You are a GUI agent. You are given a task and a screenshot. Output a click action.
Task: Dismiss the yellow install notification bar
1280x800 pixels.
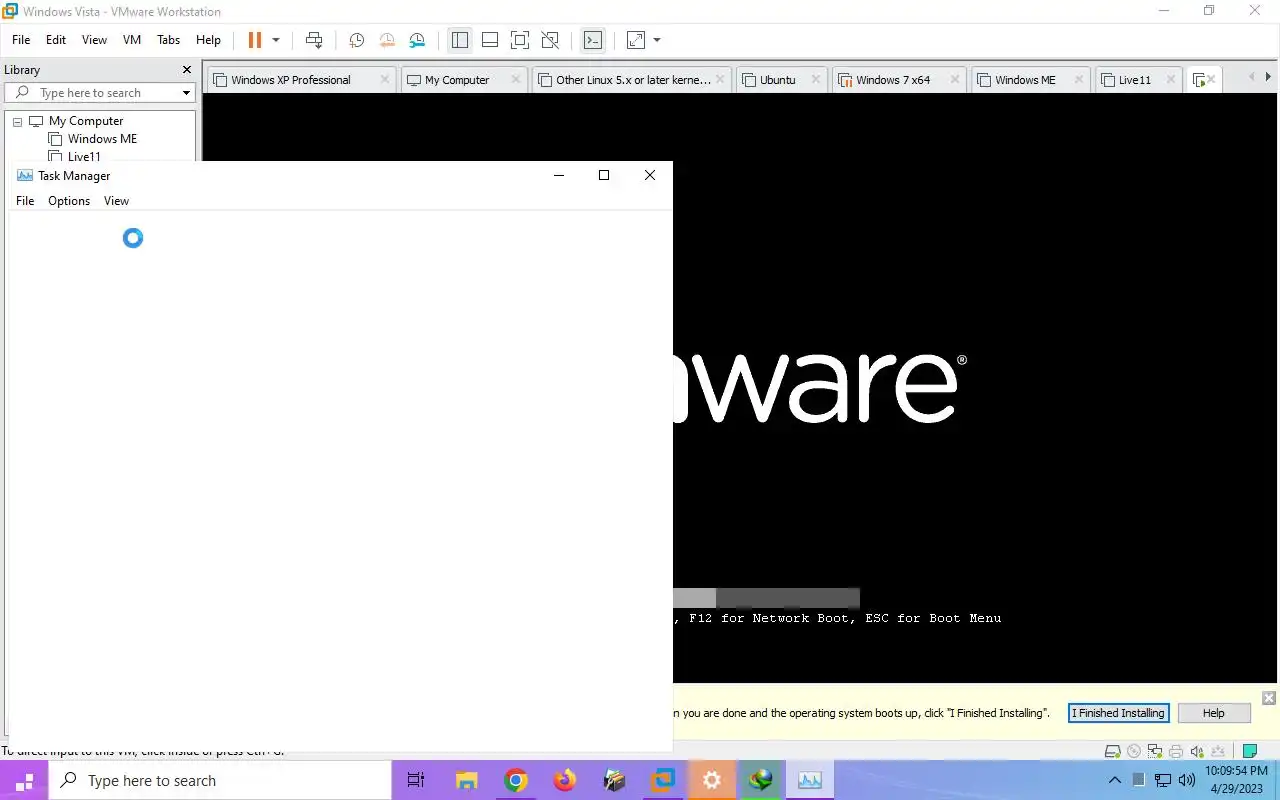tap(1268, 698)
